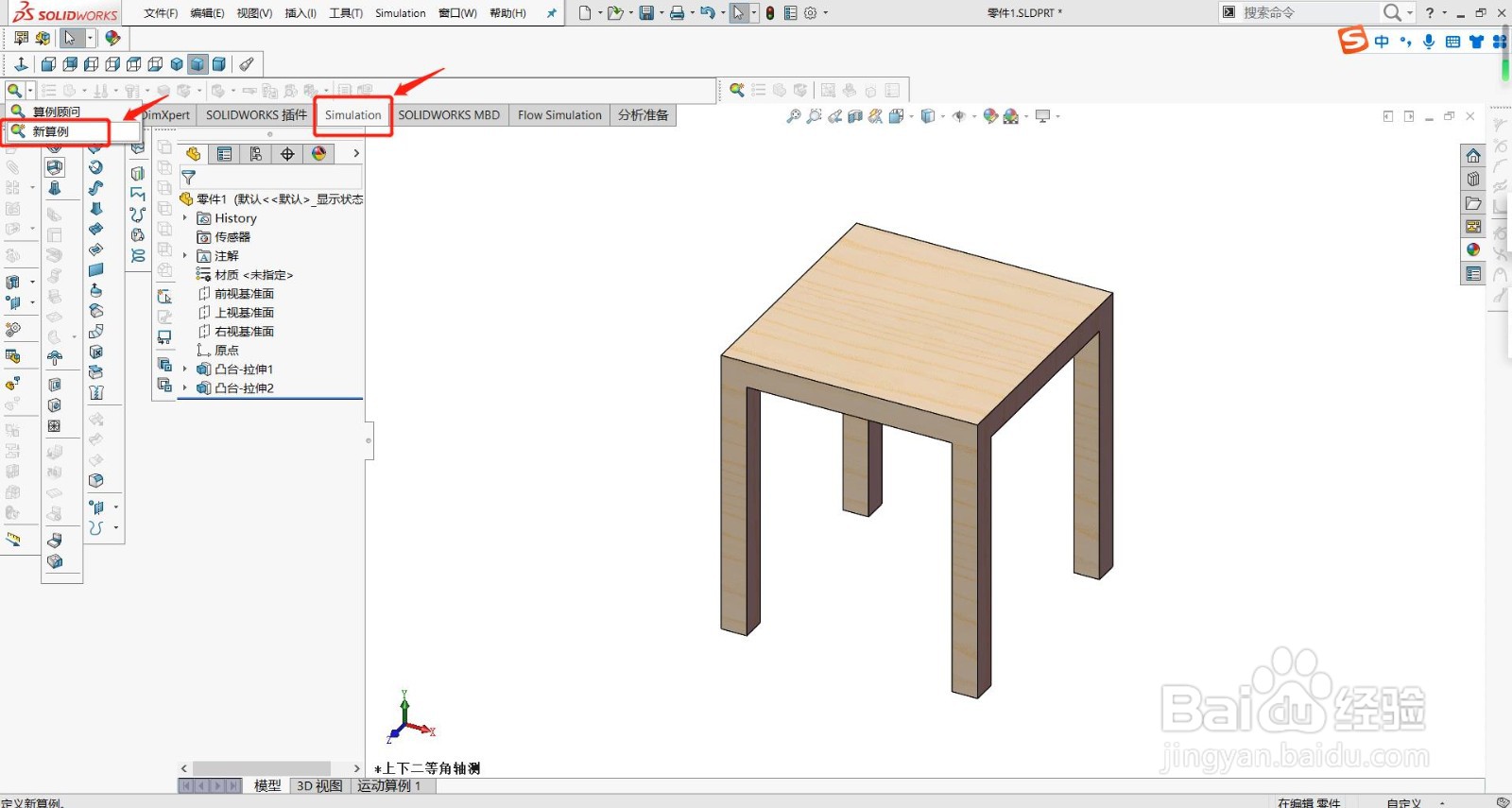Open the PropertyManager tab icon
The width and height of the screenshot is (1512, 808).
click(224, 154)
